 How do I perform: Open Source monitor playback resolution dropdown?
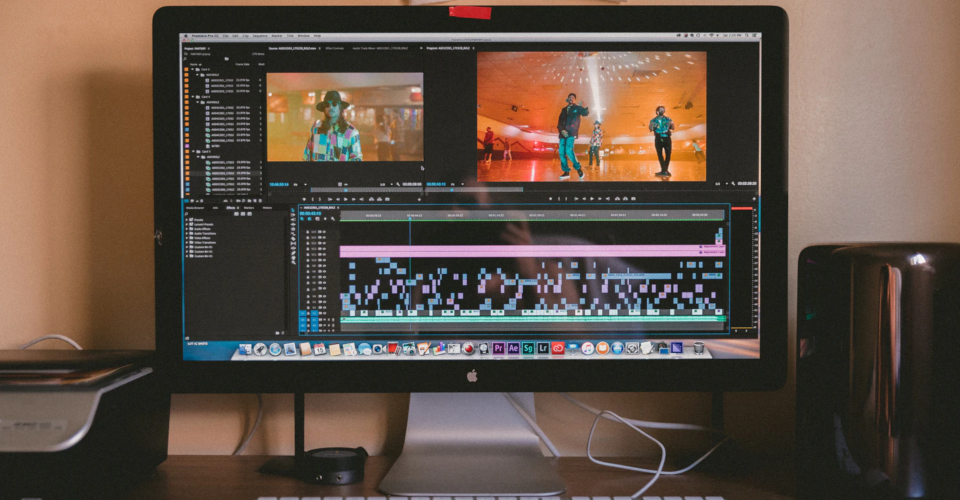click(x=387, y=184)
